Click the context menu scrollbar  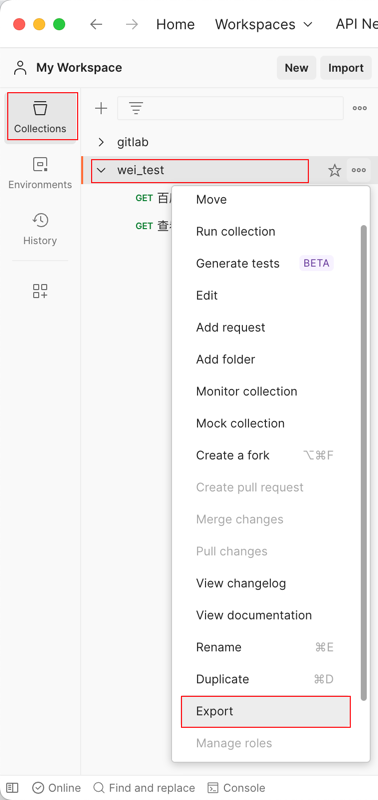pyautogui.click(x=364, y=463)
